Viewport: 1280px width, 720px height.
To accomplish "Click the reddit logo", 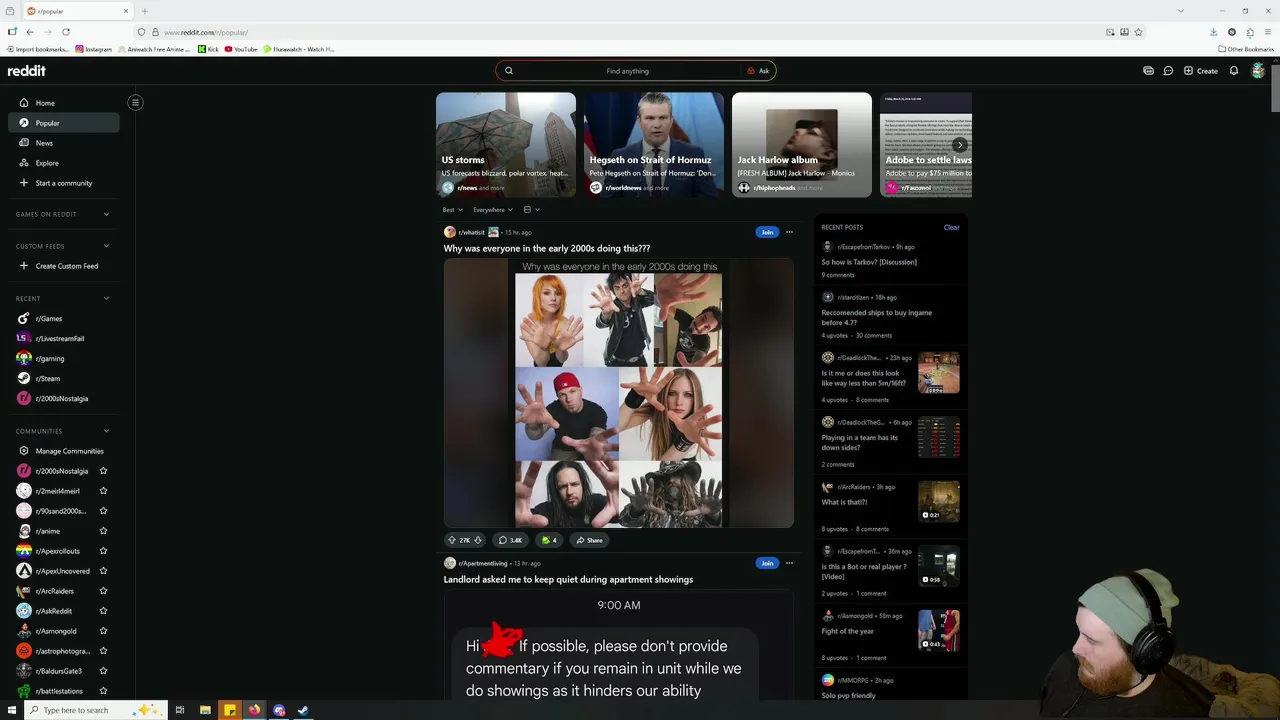I will pyautogui.click(x=27, y=71).
